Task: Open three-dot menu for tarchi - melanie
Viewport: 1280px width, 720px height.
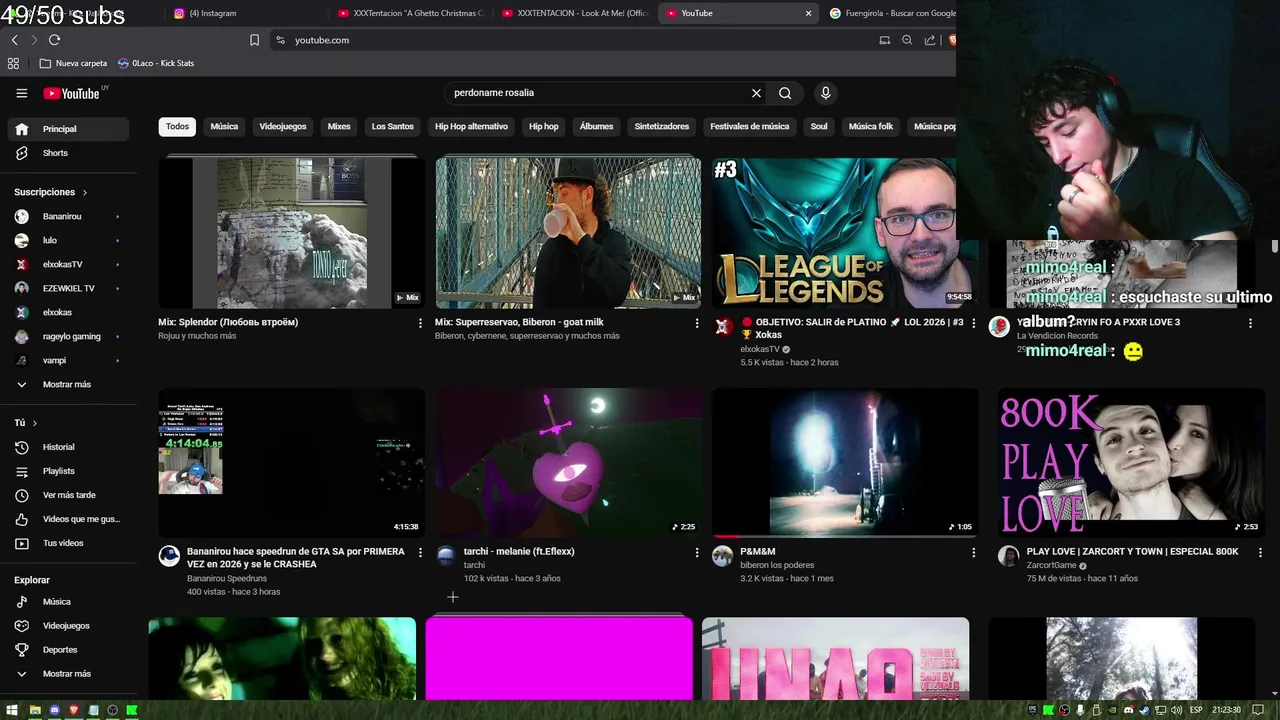Action: click(x=697, y=552)
